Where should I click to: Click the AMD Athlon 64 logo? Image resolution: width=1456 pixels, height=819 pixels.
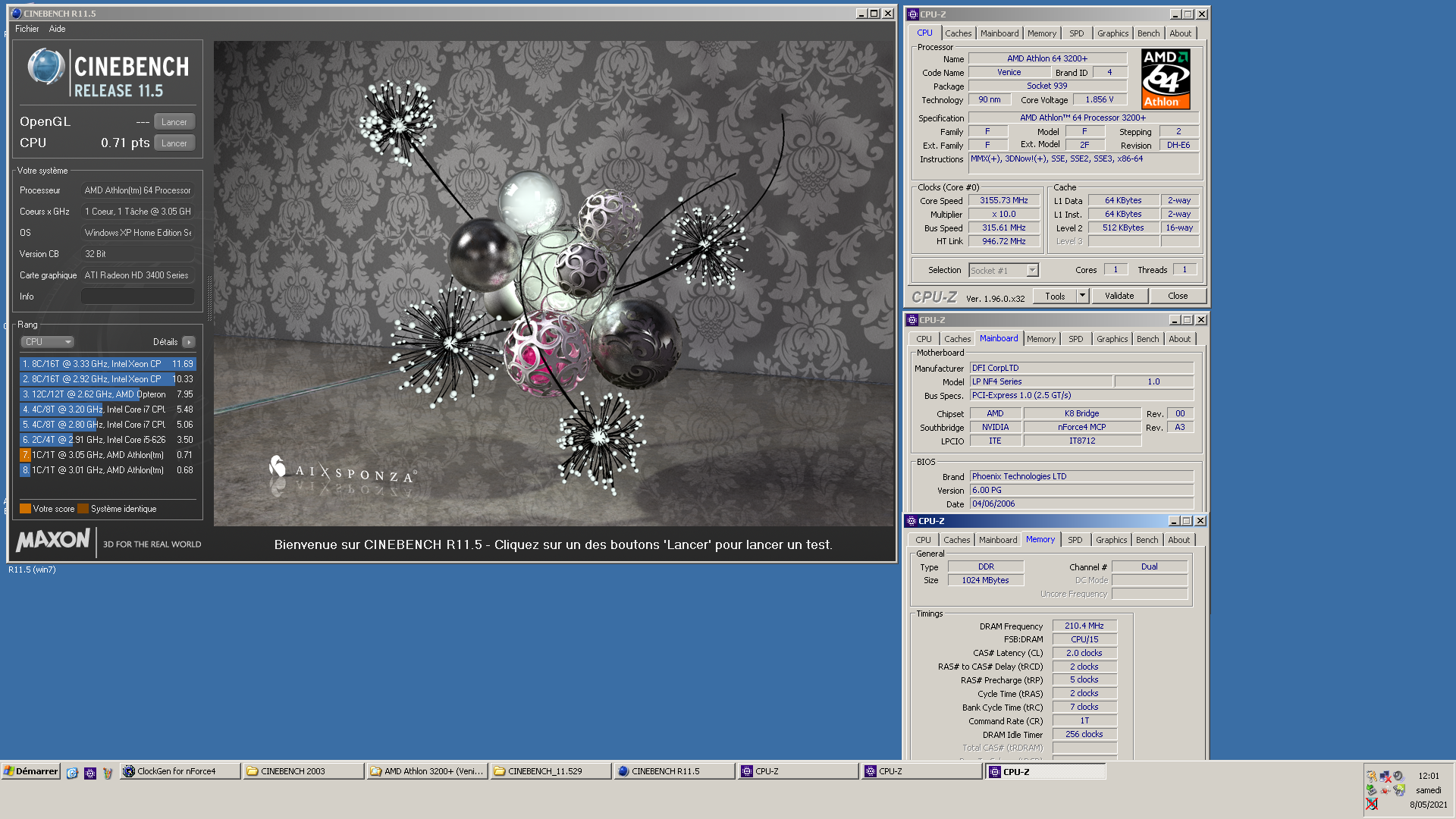1166,79
